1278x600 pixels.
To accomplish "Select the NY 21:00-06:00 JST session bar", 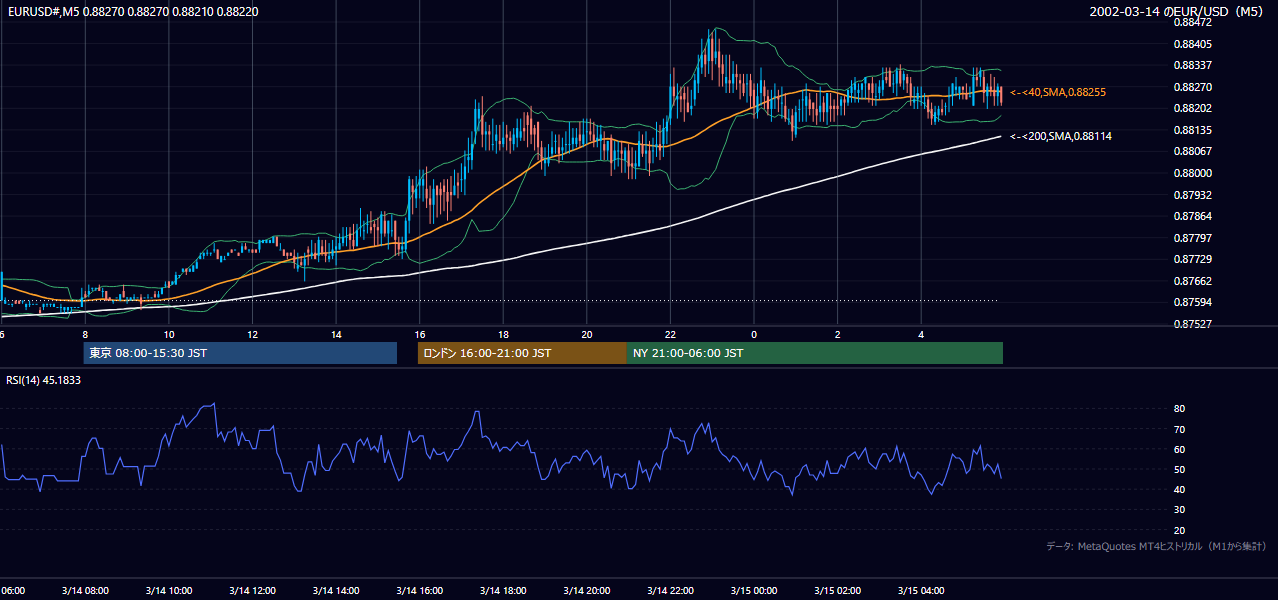I will click(x=815, y=353).
